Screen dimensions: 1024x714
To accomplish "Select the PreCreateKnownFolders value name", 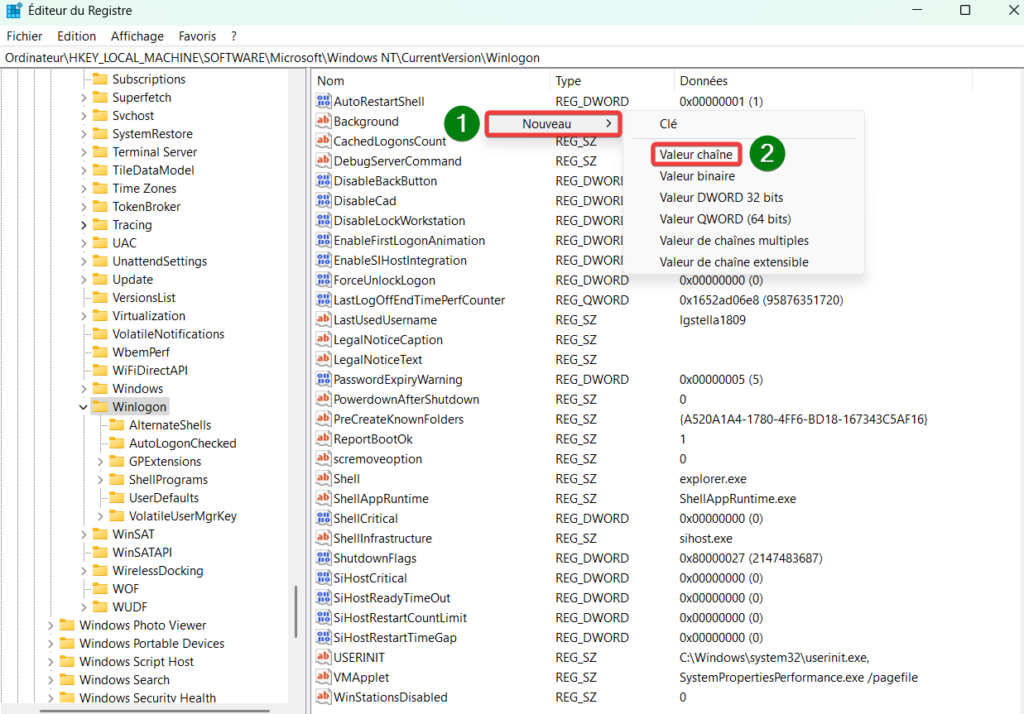I will coord(398,419).
